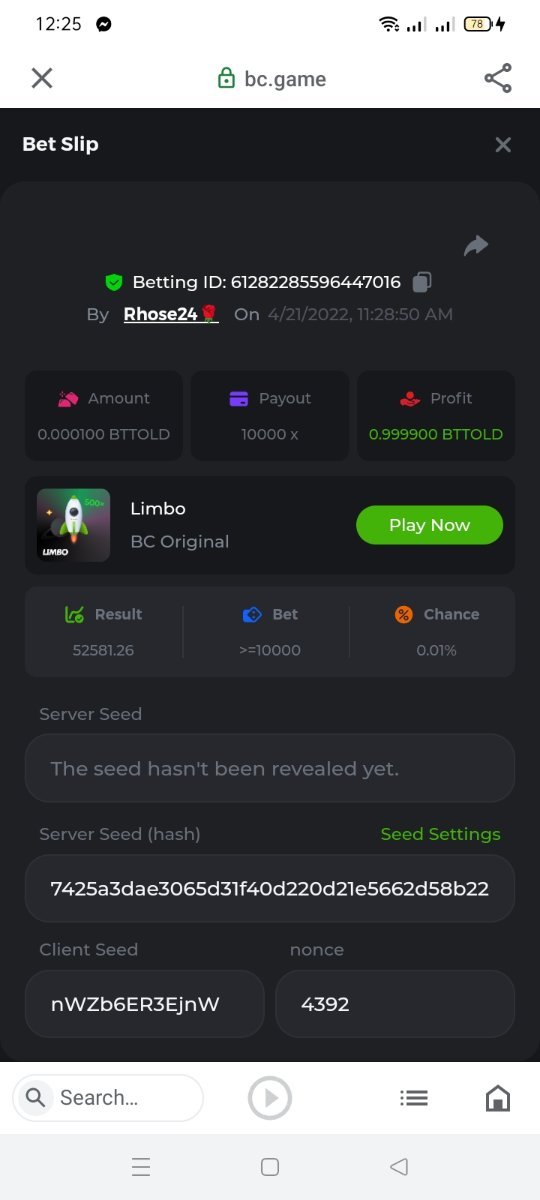Select the Client Seed field
This screenshot has height=1200, width=540.
145,1004
